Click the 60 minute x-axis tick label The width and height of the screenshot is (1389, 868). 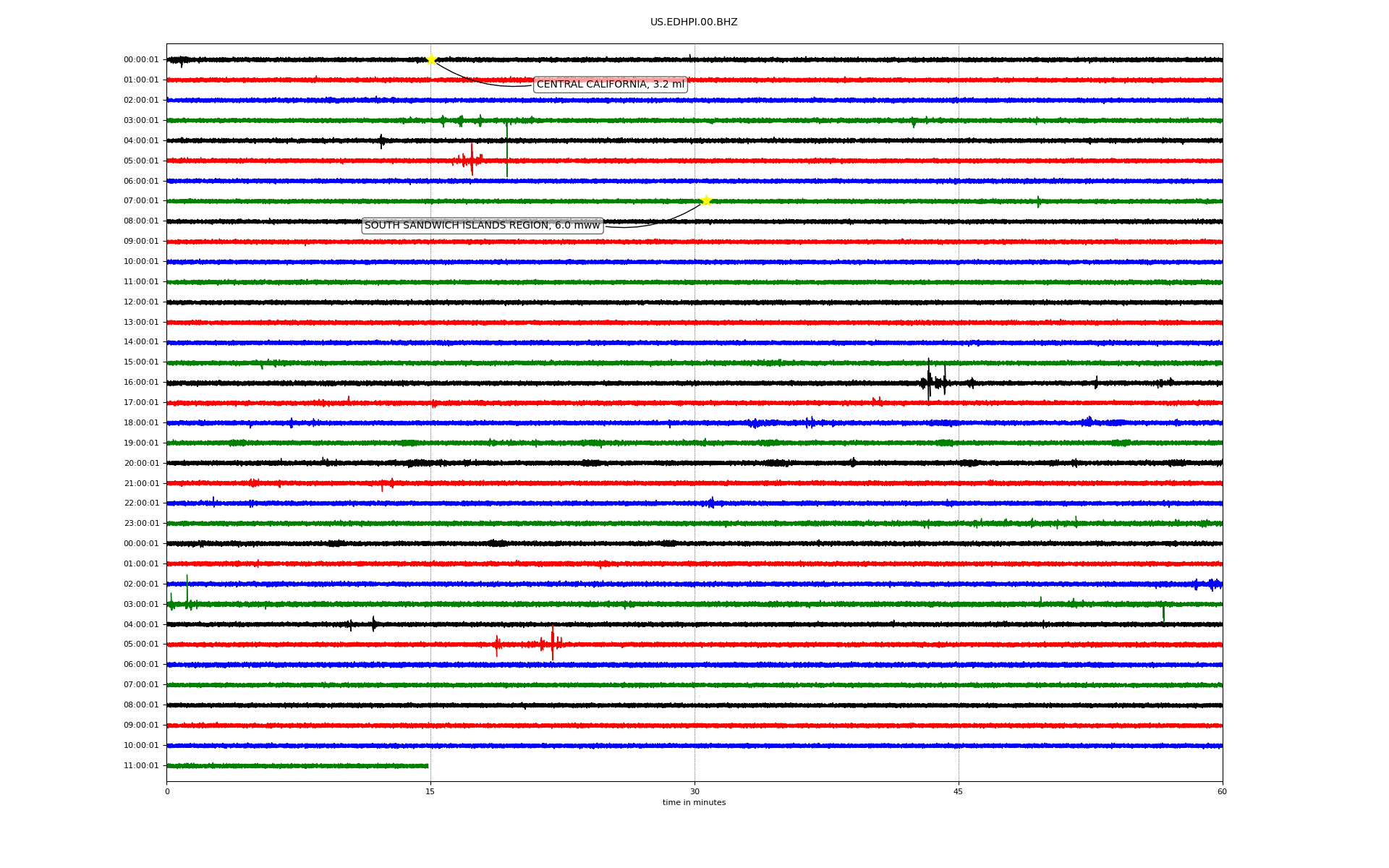1221,791
